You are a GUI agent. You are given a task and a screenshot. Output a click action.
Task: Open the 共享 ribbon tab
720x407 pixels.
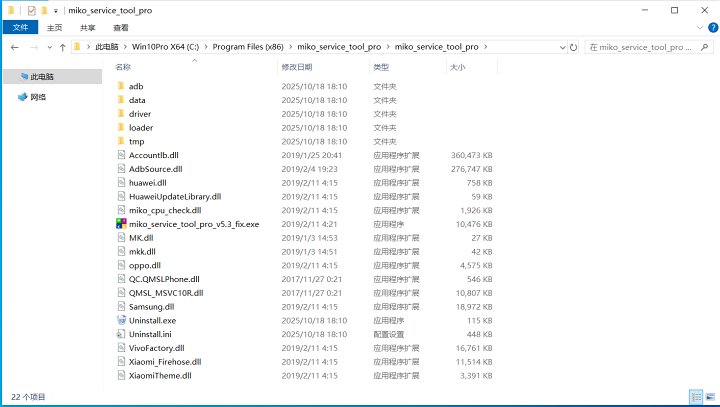click(x=87, y=28)
